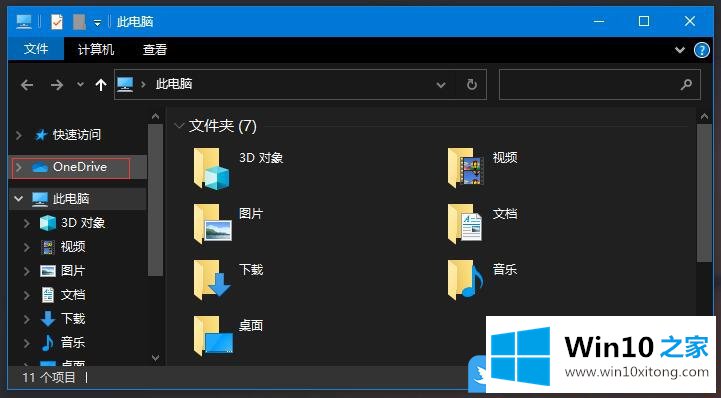Select the 桌面 folder icon in main pane
Image resolution: width=721 pixels, height=398 pixels.
click(x=213, y=336)
